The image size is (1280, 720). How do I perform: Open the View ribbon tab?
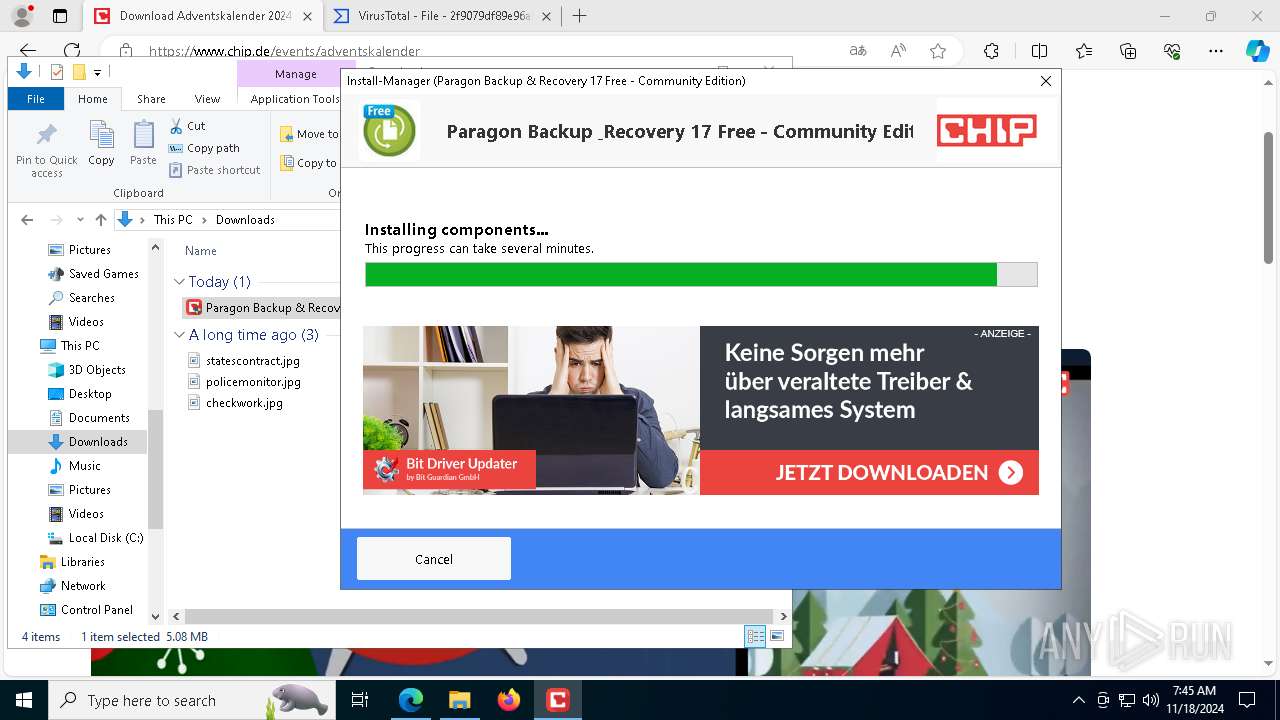click(207, 99)
